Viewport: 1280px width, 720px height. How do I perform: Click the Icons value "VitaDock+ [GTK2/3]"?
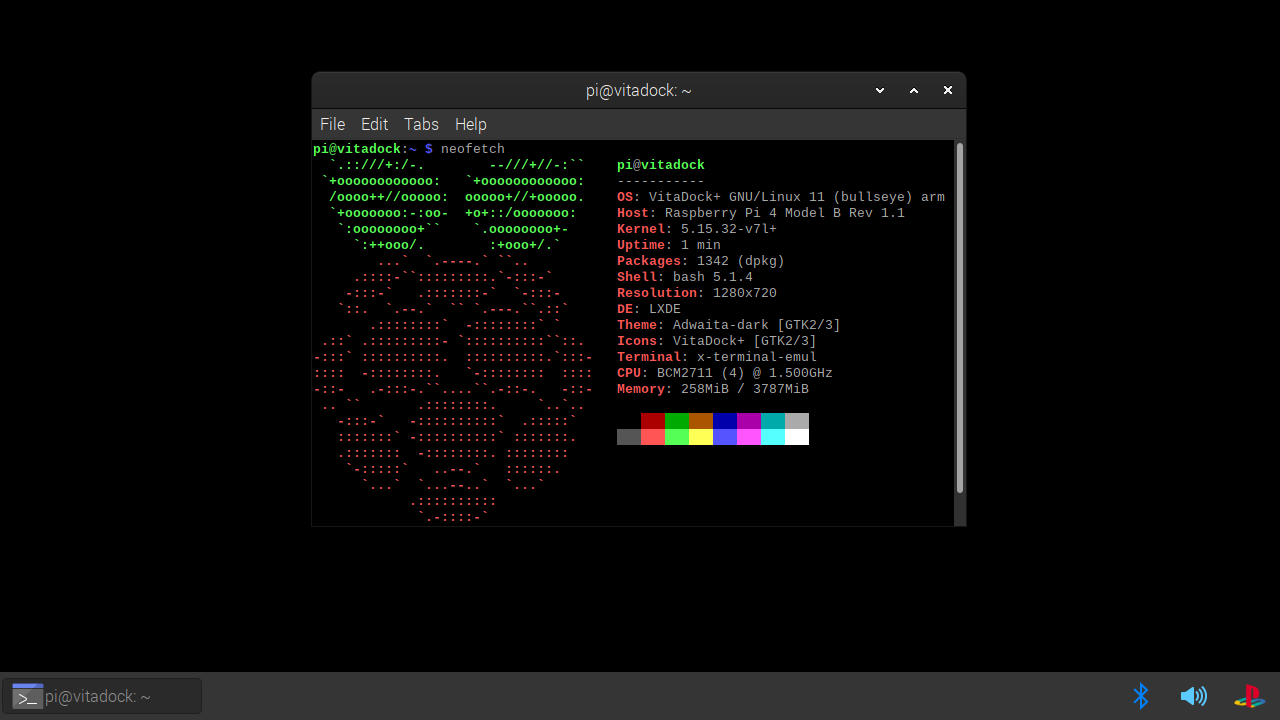[745, 341]
